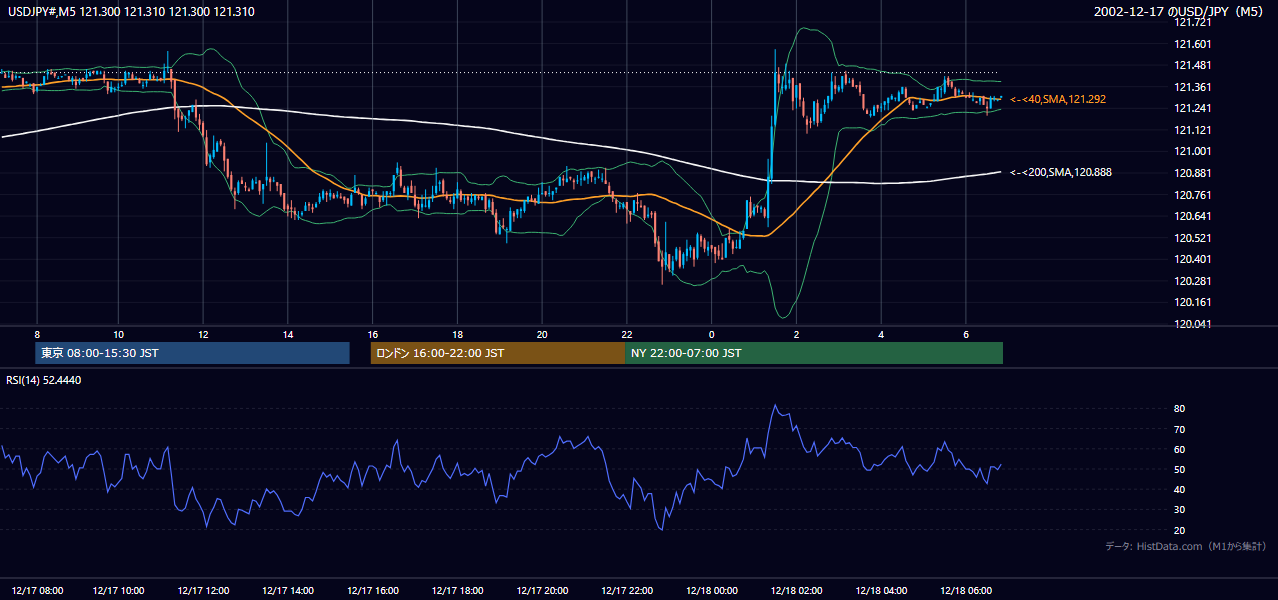
Task: Click the RSI(14) 52.4440 indicator label
Action: [44, 380]
